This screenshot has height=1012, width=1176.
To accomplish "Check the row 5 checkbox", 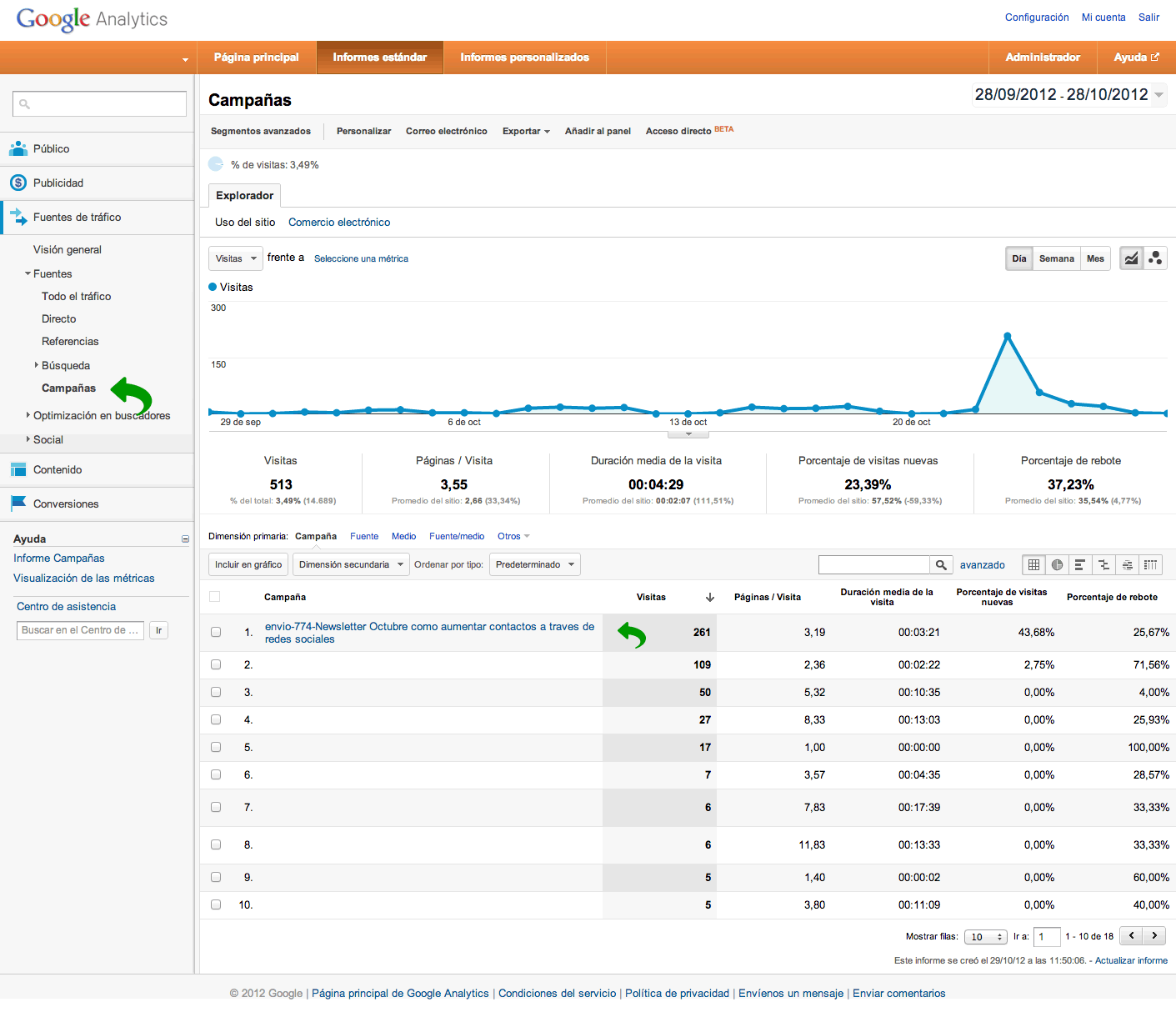I will coord(216,747).
